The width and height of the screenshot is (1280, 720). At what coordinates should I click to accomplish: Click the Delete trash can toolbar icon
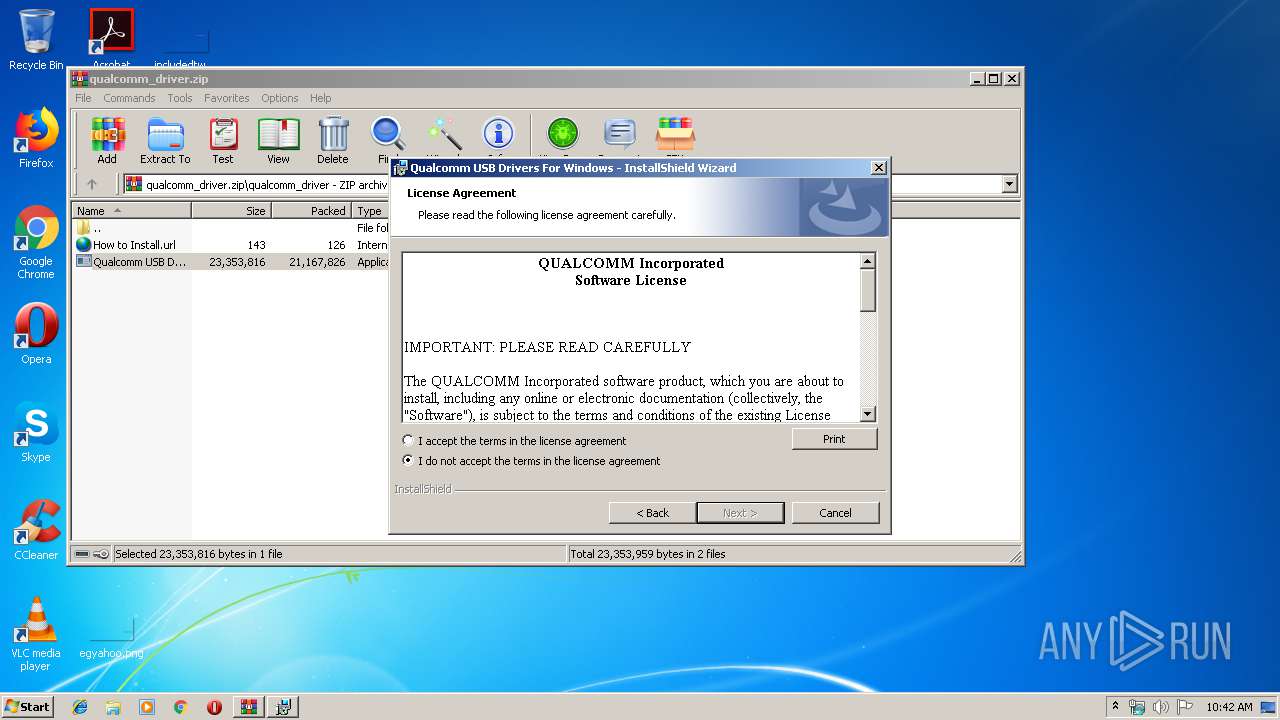click(333, 140)
